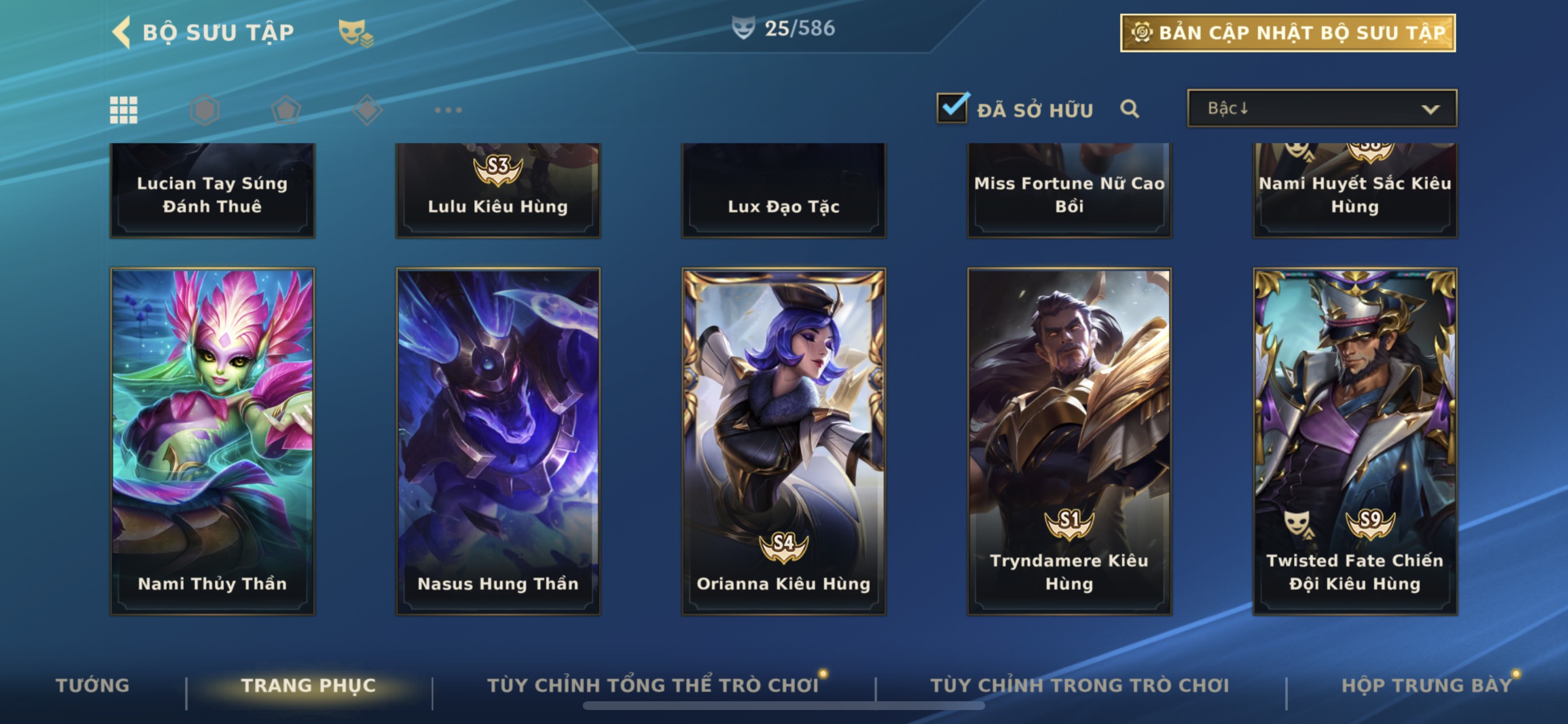Viewport: 1568px width, 724px height.
Task: Open Tùy Chỉnh Tổng Thể Trò Chơi tab
Action: point(653,685)
